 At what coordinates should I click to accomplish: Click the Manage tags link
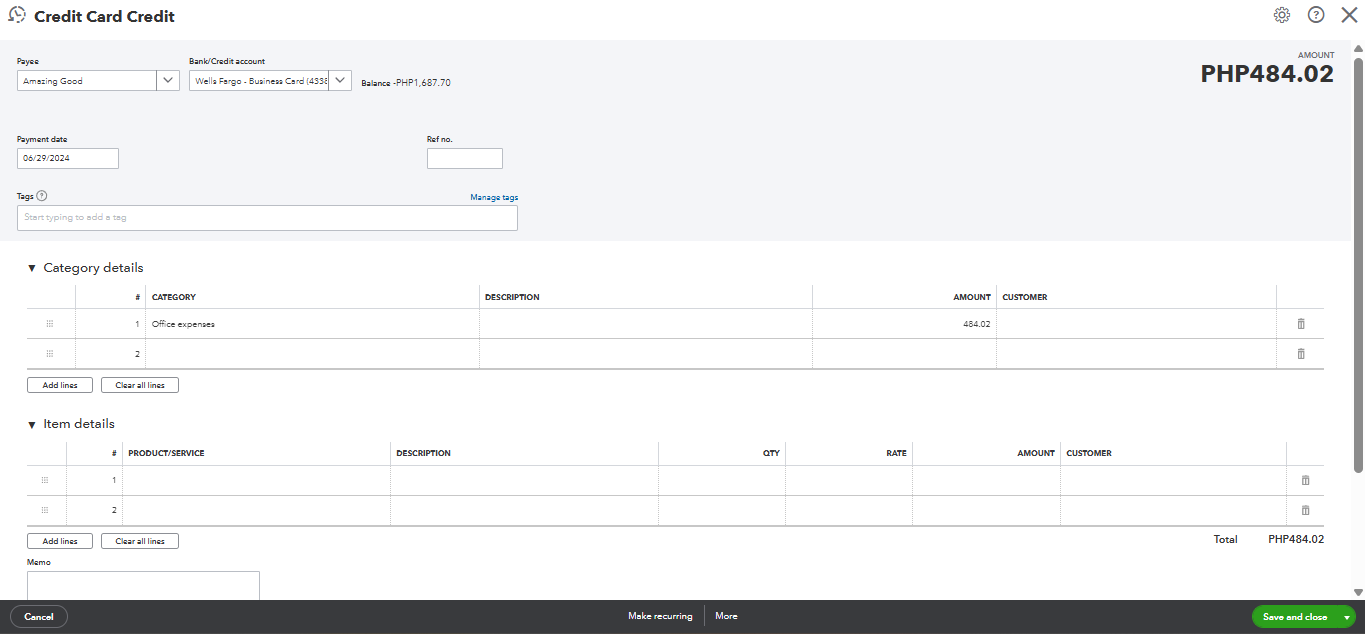point(494,197)
